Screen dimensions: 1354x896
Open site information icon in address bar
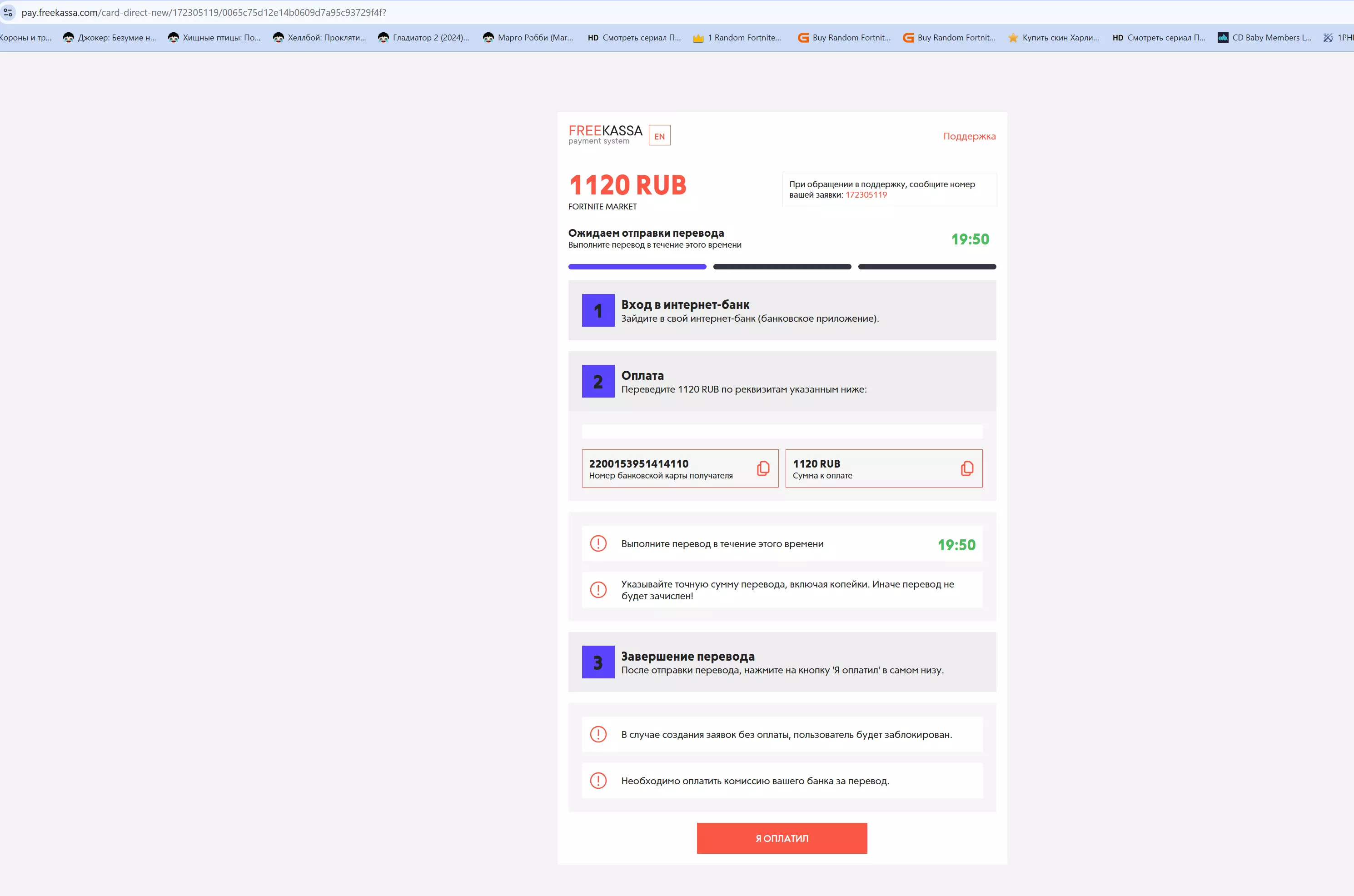coord(8,12)
